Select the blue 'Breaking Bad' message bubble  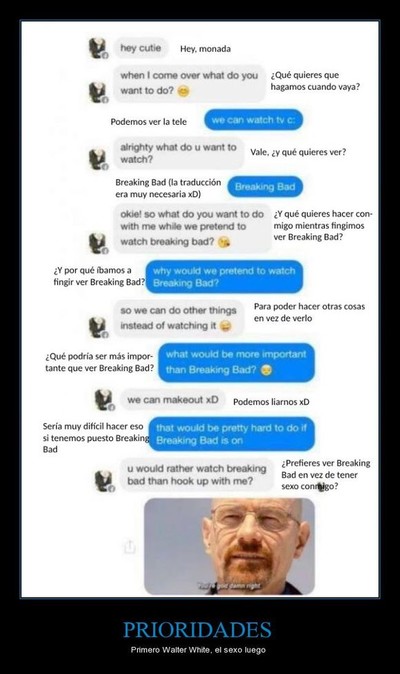click(x=265, y=187)
